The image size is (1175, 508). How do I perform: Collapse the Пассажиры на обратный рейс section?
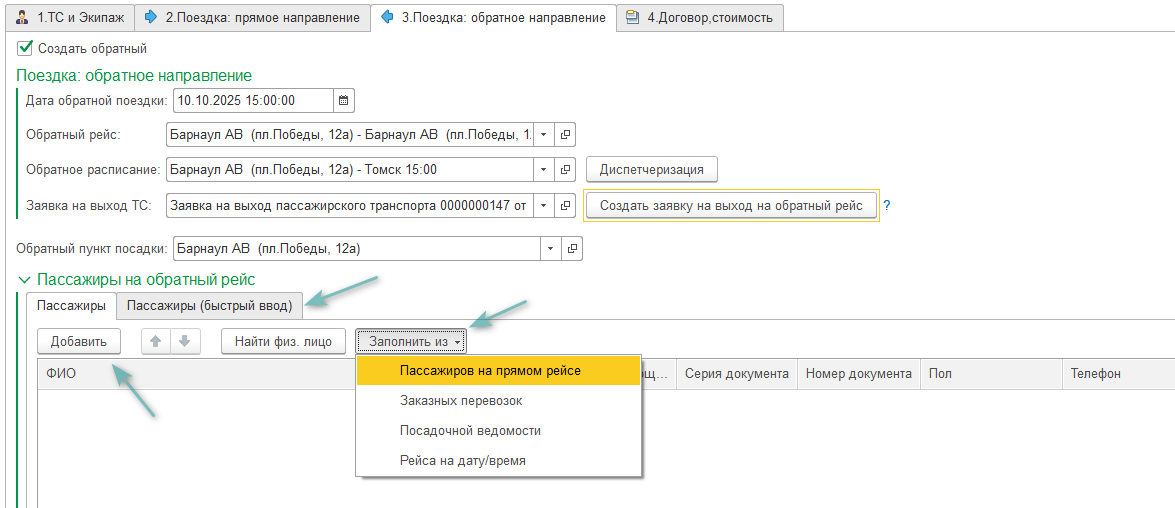pos(23,280)
